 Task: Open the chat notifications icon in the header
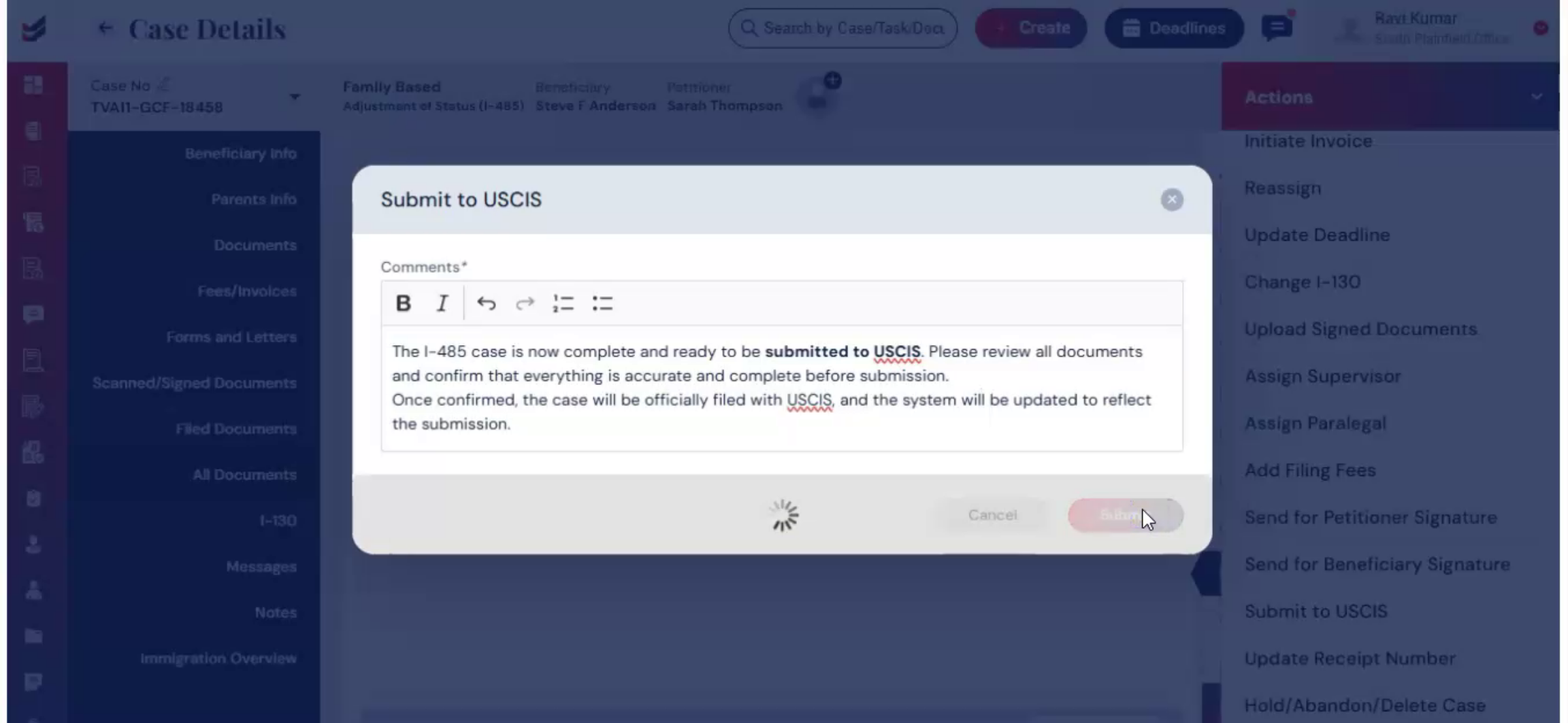[x=1277, y=28]
